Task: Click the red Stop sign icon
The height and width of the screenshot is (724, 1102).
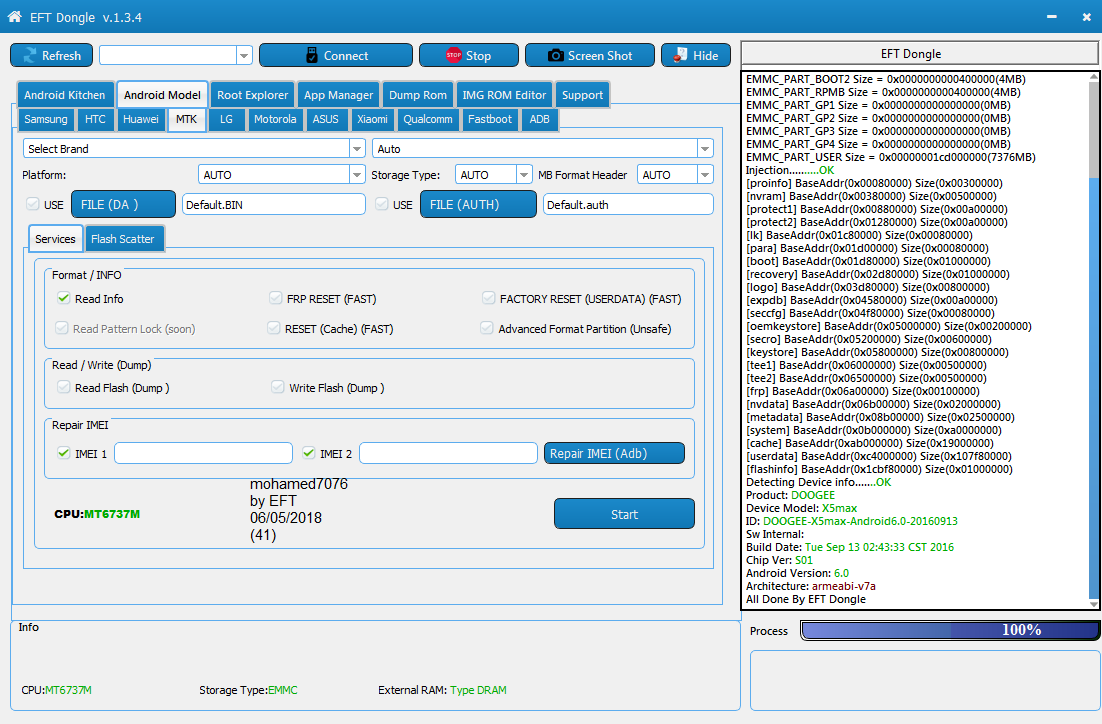Action: click(453, 56)
